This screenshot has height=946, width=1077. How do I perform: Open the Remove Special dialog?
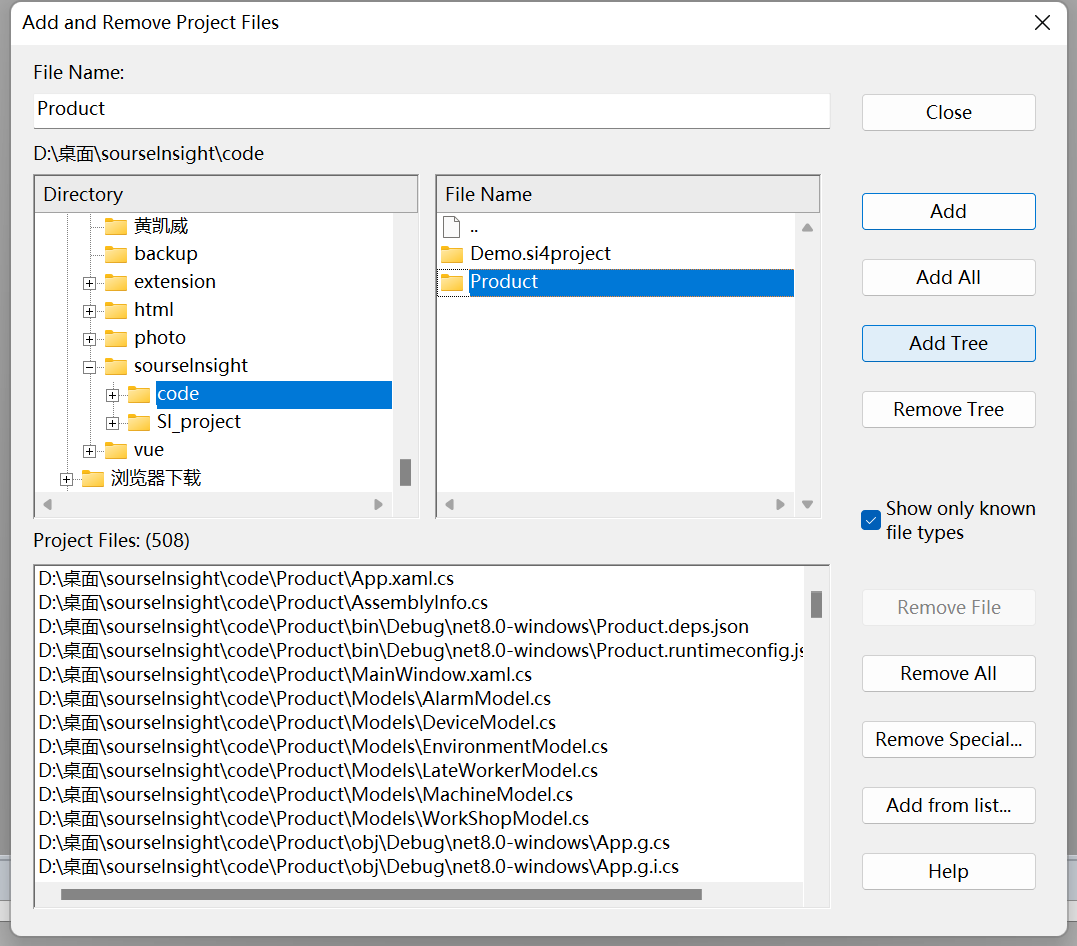click(x=949, y=739)
